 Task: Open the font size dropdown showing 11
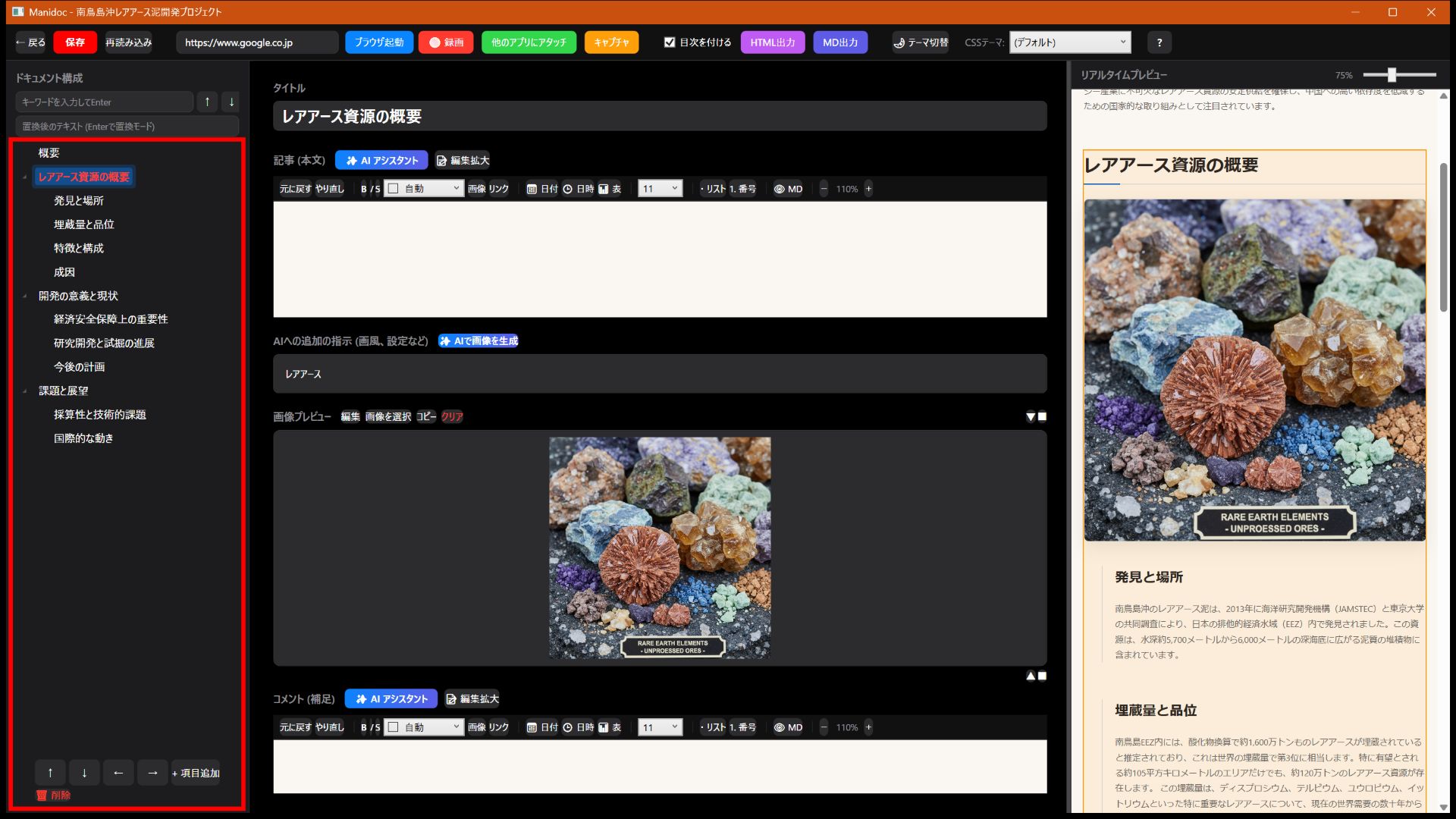659,189
